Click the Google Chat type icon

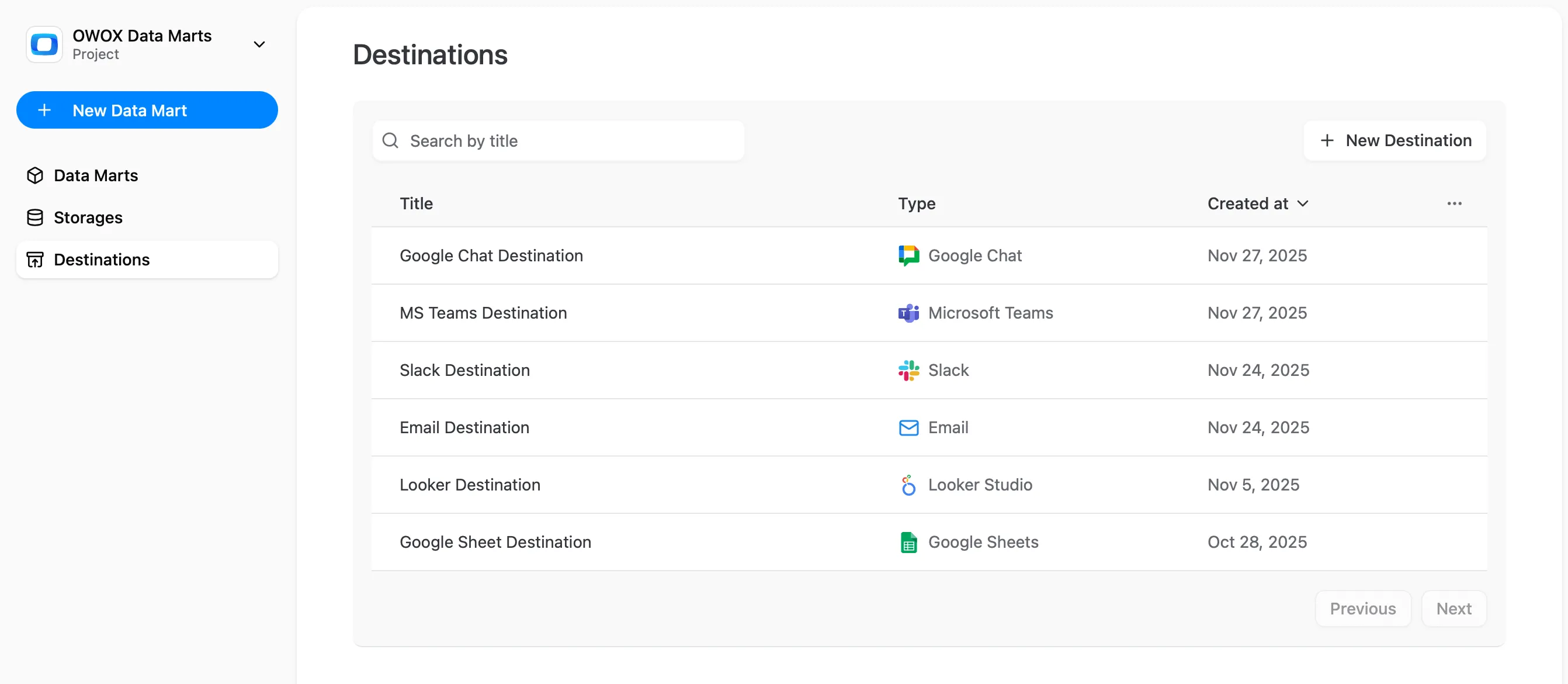pyautogui.click(x=908, y=256)
